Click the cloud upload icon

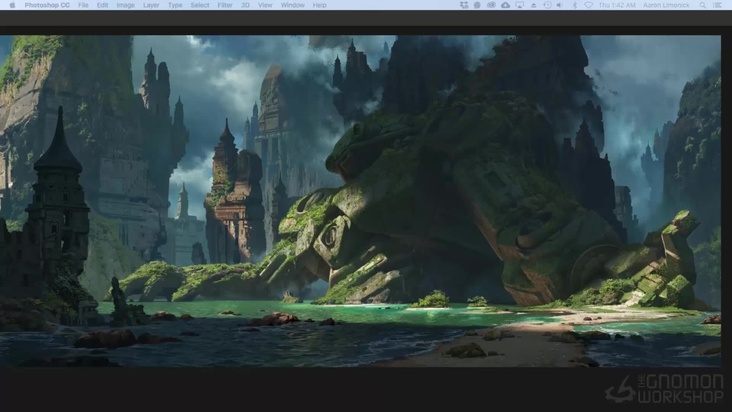(x=505, y=5)
